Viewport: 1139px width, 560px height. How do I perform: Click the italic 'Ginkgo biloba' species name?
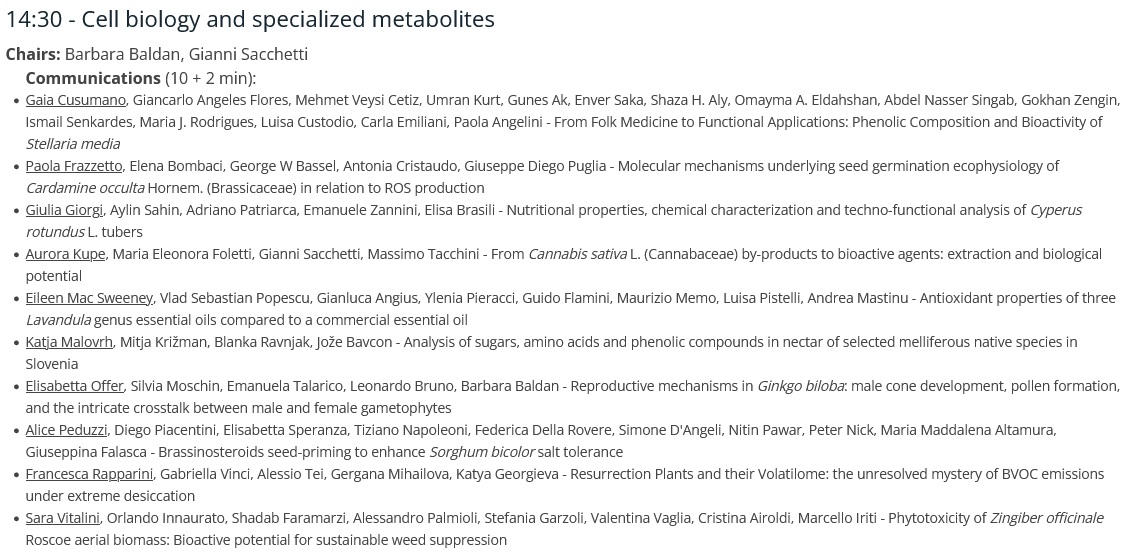pos(800,386)
